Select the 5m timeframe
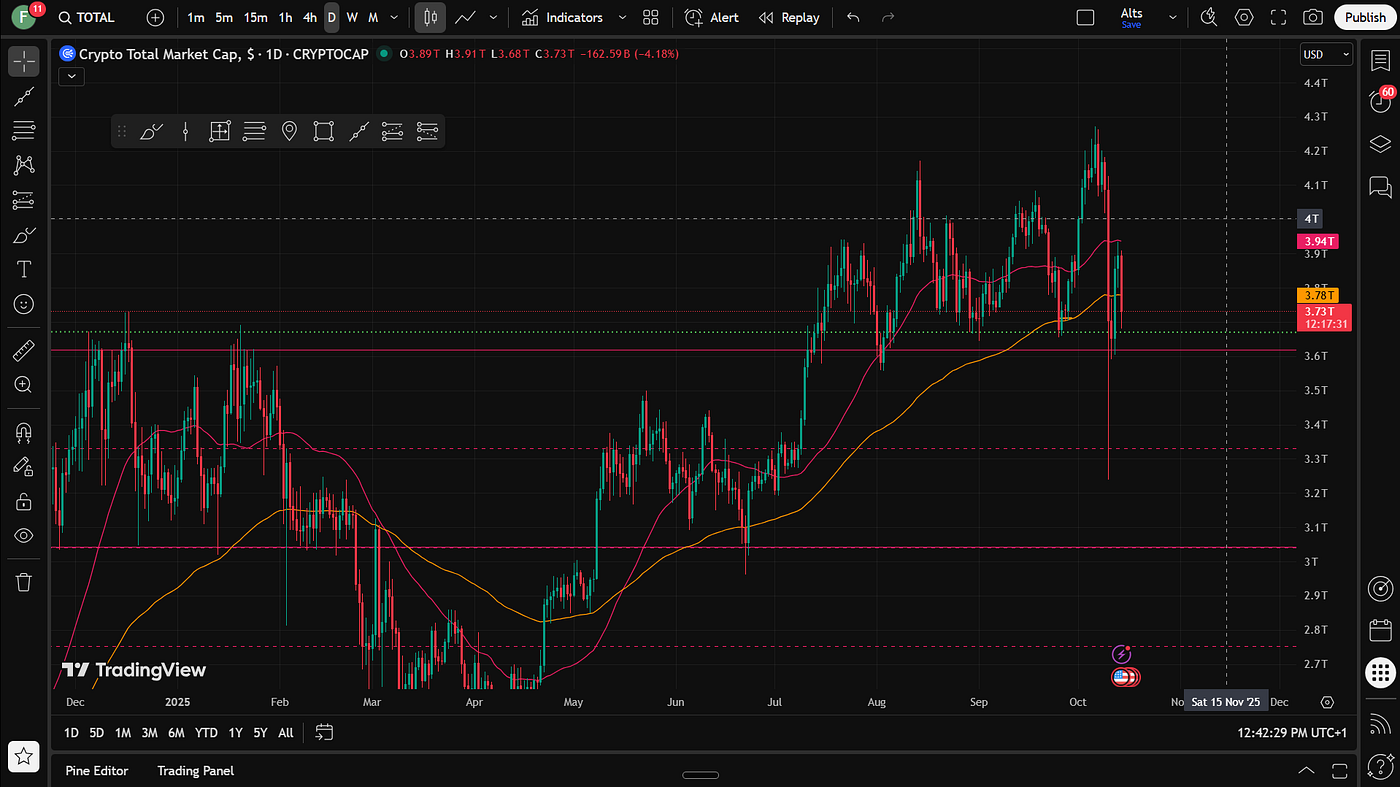This screenshot has height=787, width=1400. (x=224, y=17)
